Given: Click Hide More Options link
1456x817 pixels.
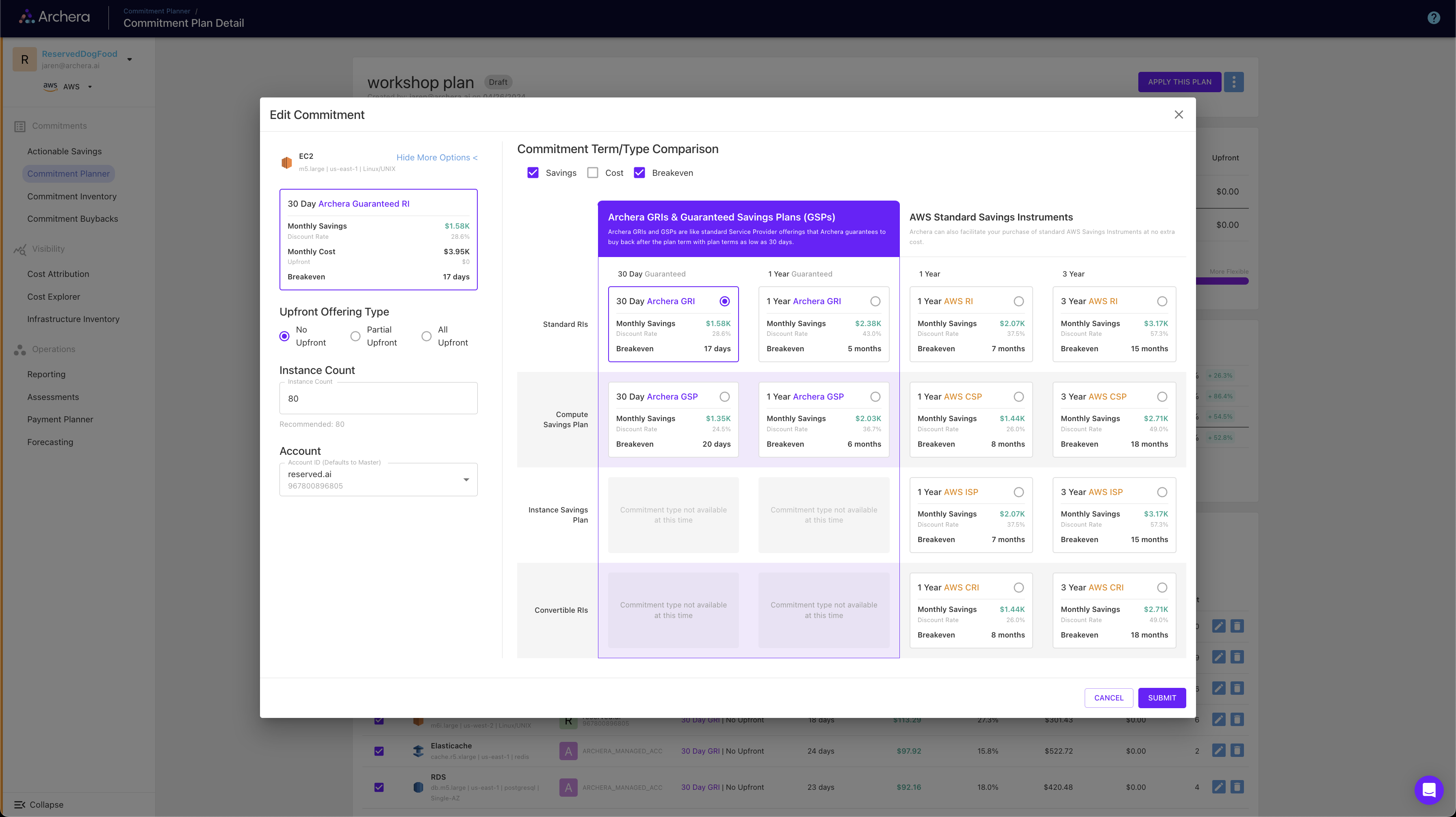Looking at the screenshot, I should click(436, 158).
